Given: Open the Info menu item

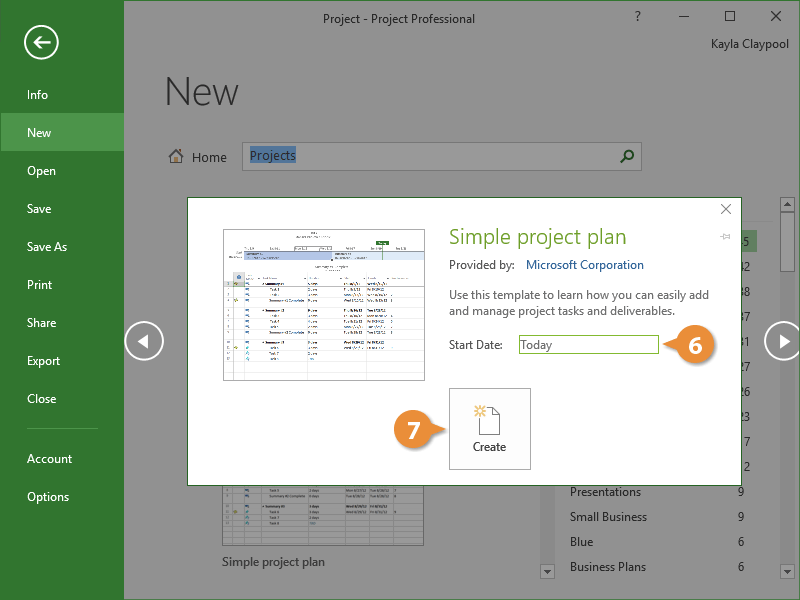Looking at the screenshot, I should [x=38, y=95].
